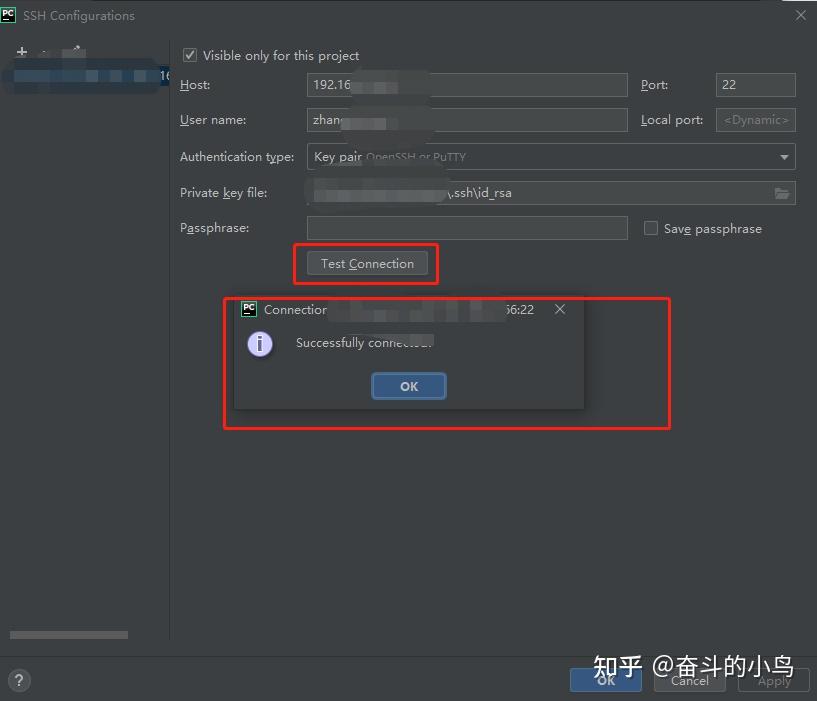Click the horizontal scrollbar below the configurations list
The width and height of the screenshot is (817, 701).
pos(68,634)
